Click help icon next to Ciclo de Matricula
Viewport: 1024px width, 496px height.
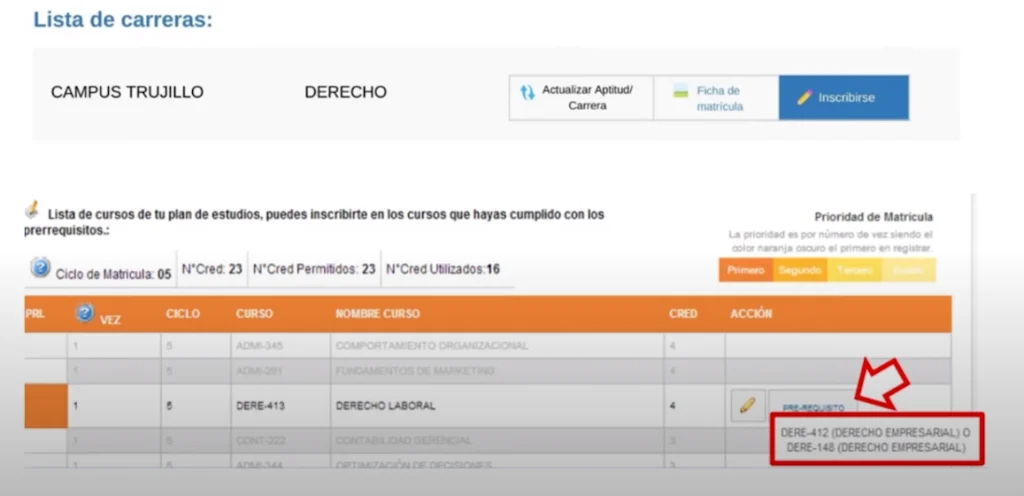(40, 268)
